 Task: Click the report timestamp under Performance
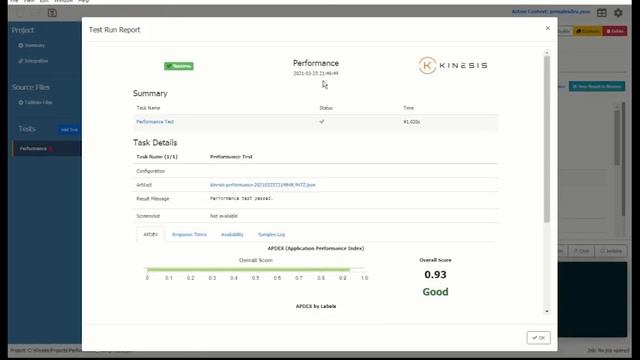tap(316, 73)
